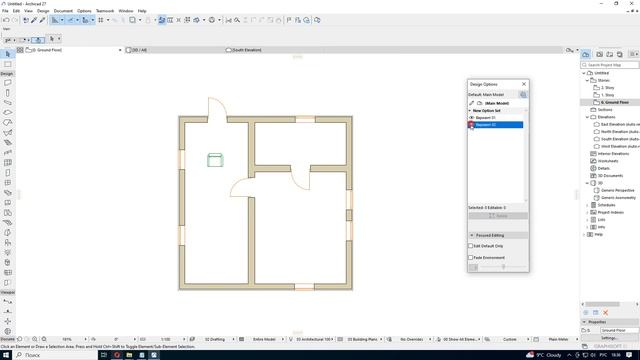
Task: Select the Arrow tool in the toolbox
Action: pos(7,54)
